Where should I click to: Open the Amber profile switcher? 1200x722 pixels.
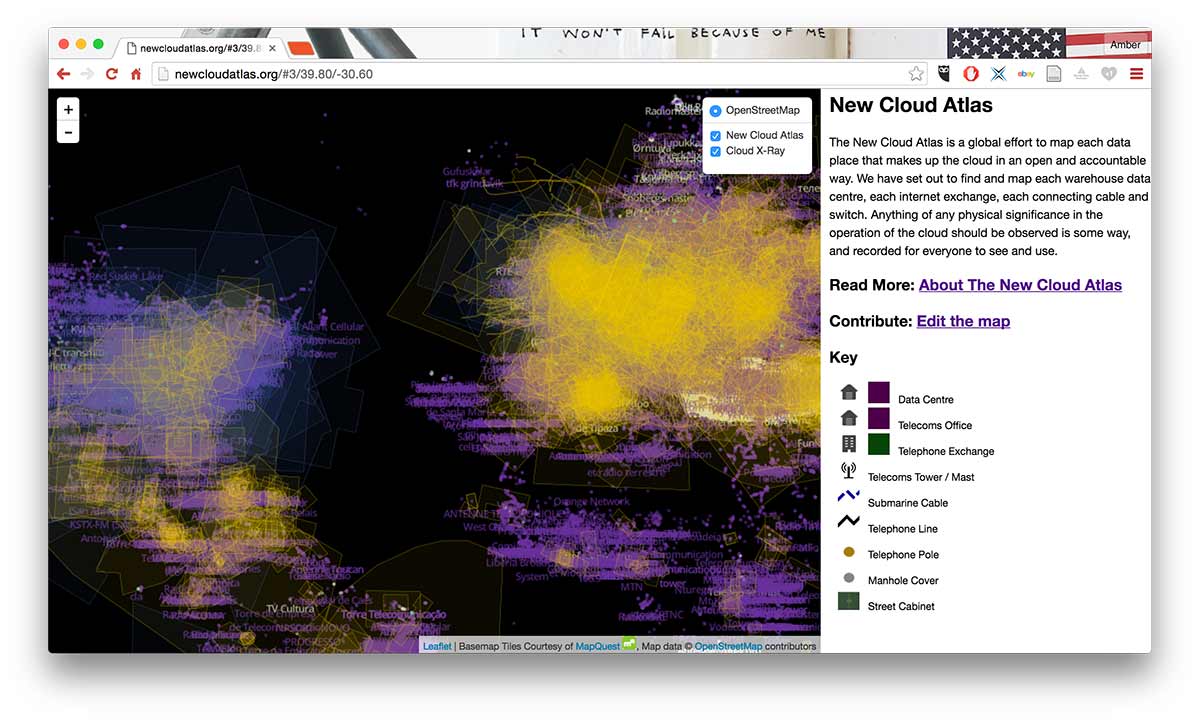point(1124,45)
